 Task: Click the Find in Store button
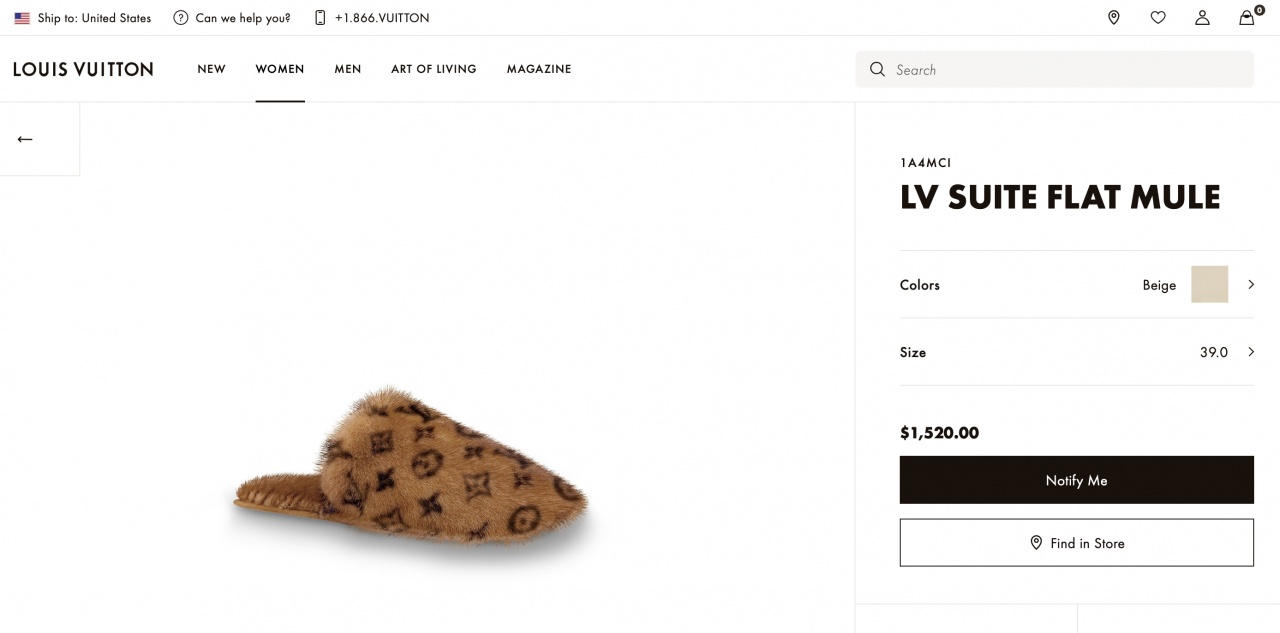(1076, 543)
